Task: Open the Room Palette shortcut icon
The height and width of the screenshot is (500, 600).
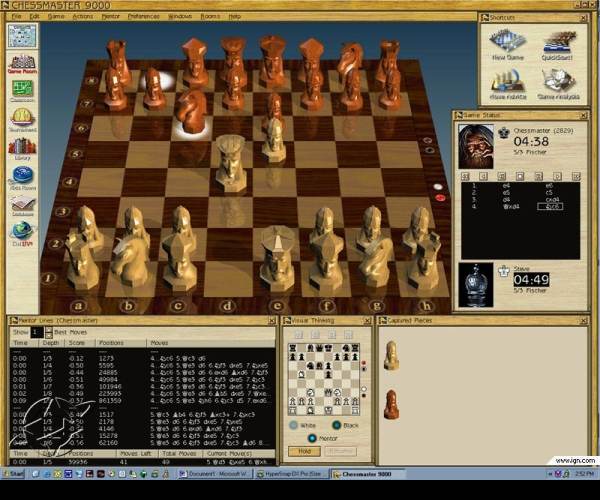Action: pyautogui.click(x=508, y=85)
